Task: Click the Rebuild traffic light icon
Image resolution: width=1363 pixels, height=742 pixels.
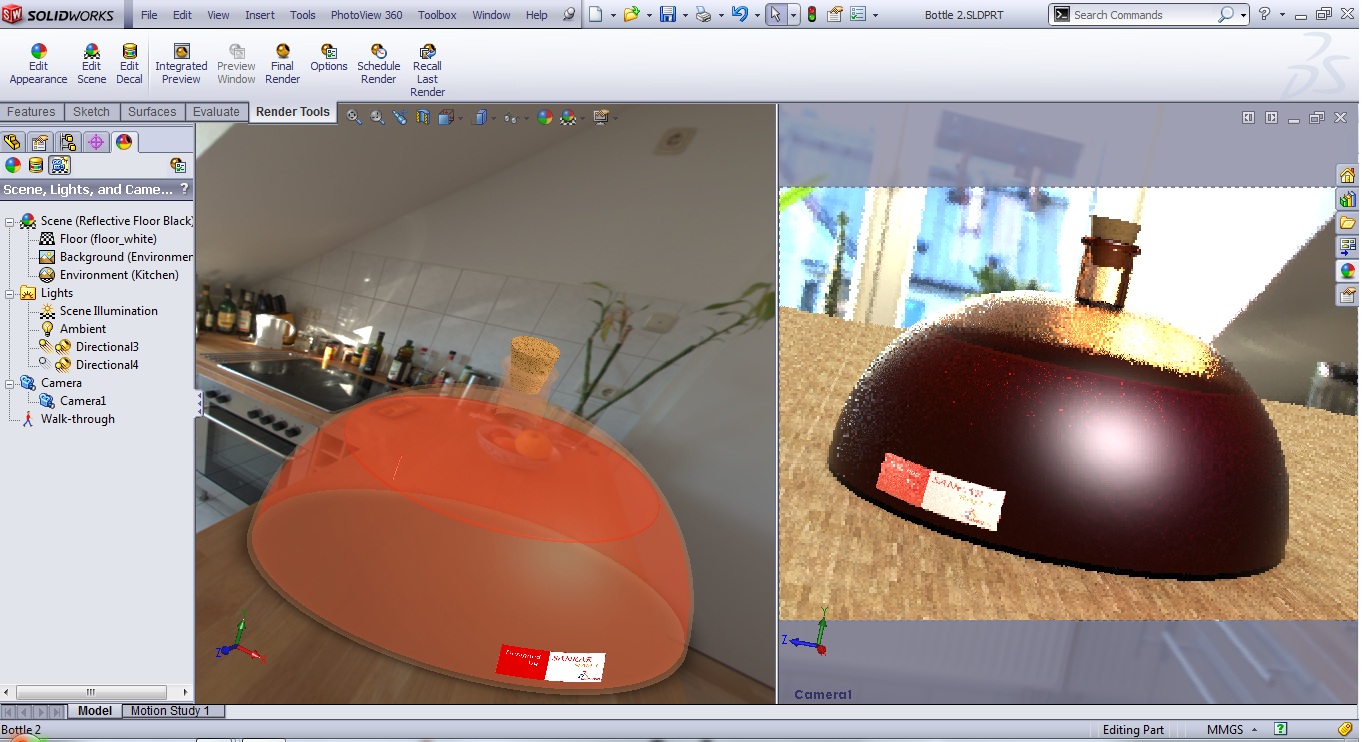Action: pyautogui.click(x=812, y=14)
